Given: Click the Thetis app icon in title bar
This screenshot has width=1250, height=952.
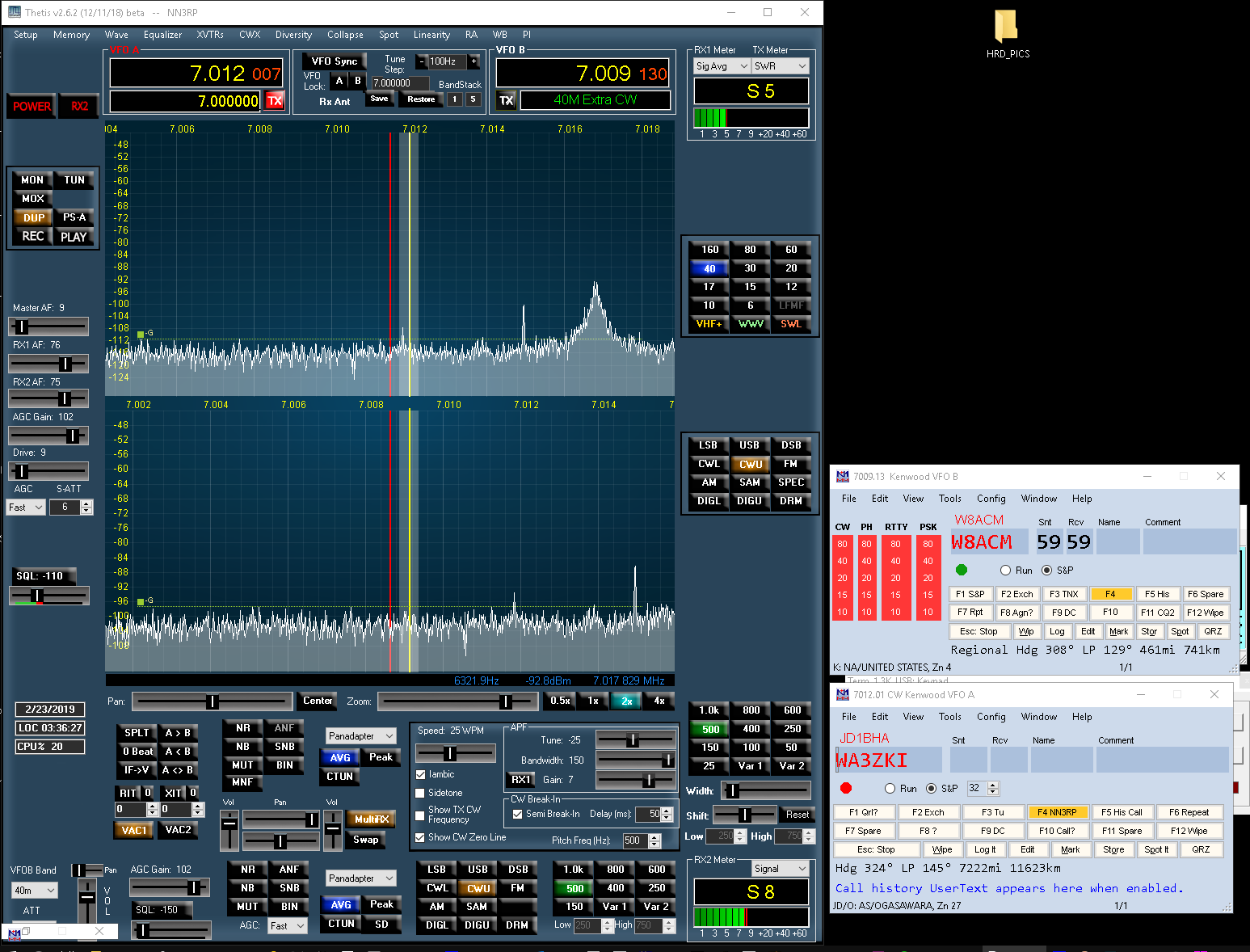Looking at the screenshot, I should click(14, 12).
